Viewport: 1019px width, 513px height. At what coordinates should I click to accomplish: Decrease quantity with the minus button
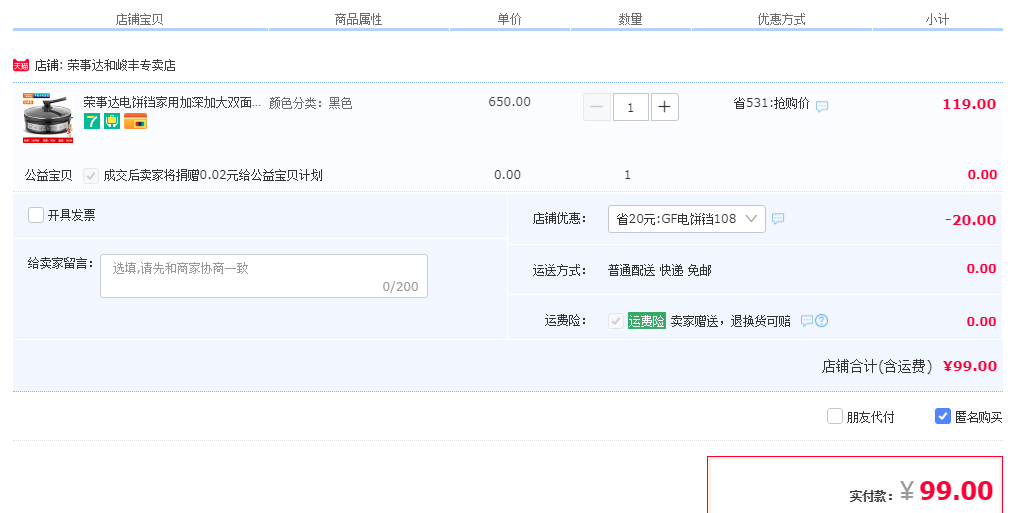point(597,107)
